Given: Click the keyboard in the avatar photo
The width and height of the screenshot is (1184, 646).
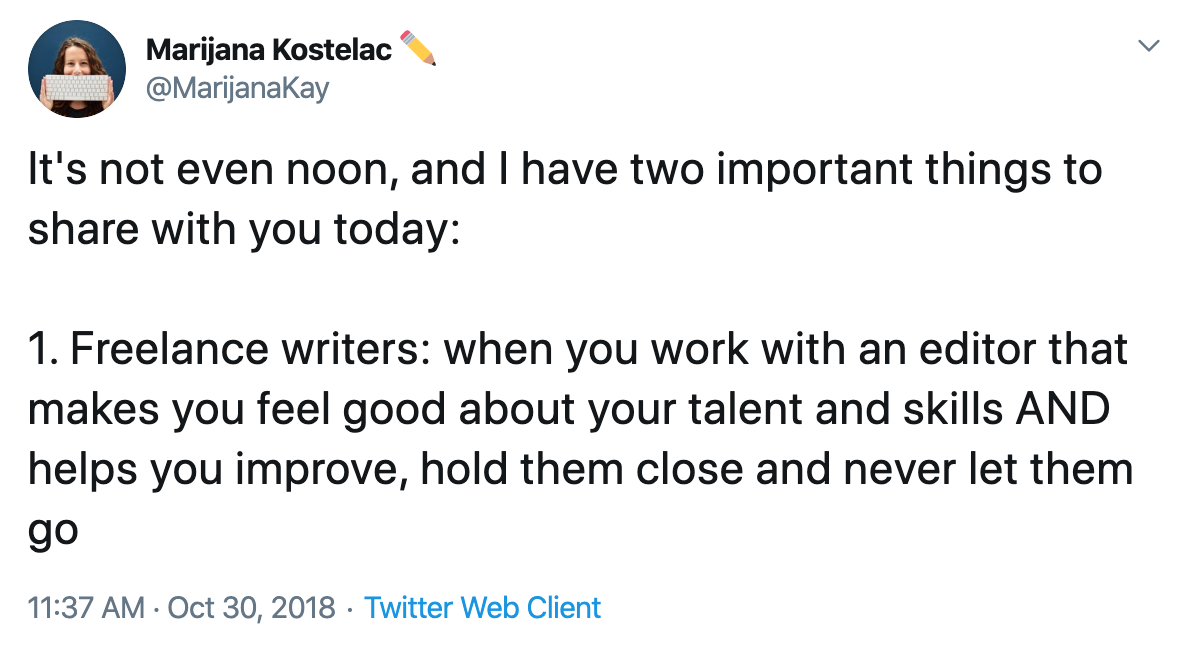Looking at the screenshot, I should click(x=77, y=86).
